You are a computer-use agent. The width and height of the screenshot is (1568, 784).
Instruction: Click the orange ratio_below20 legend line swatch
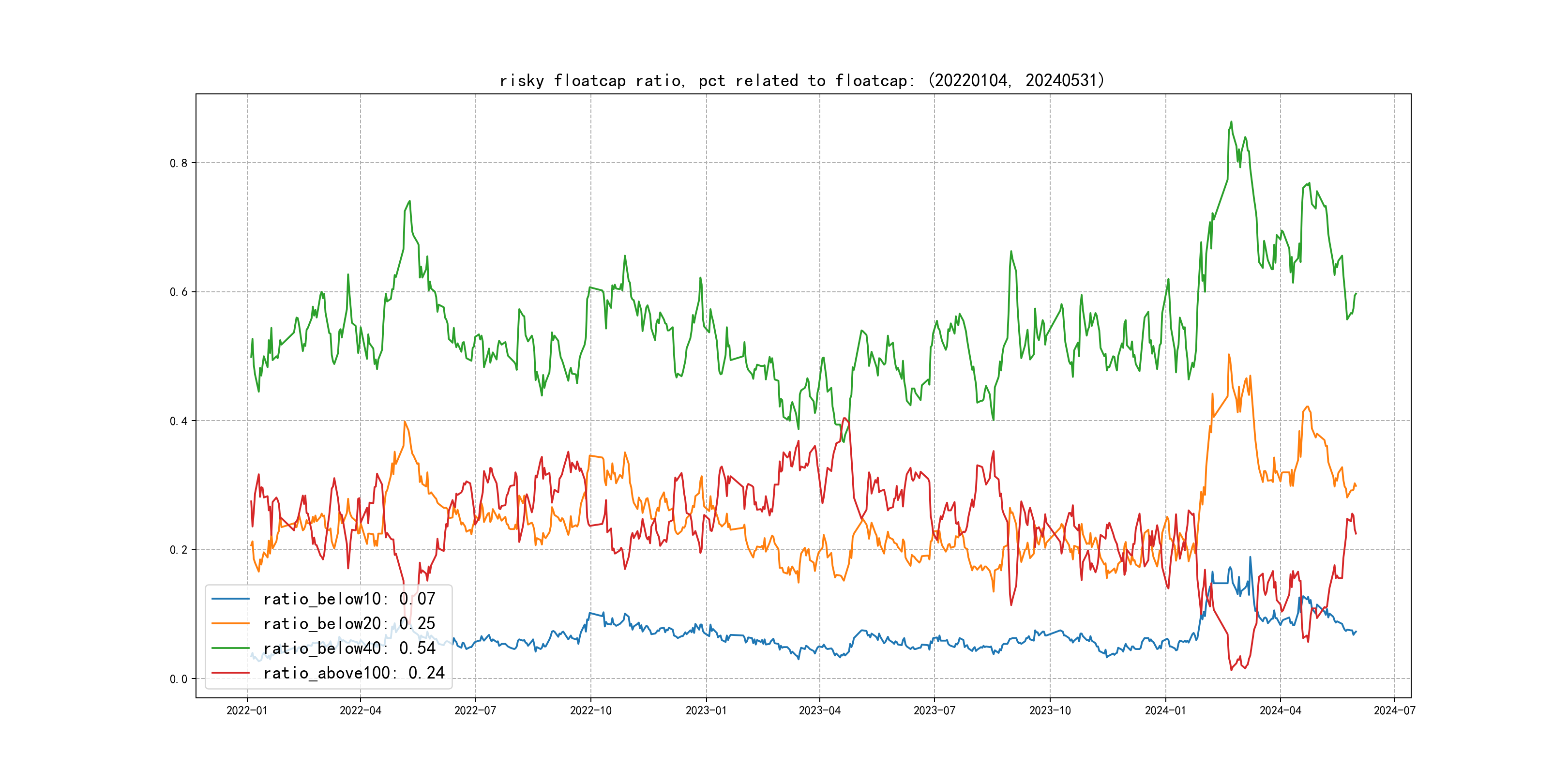[x=230, y=623]
